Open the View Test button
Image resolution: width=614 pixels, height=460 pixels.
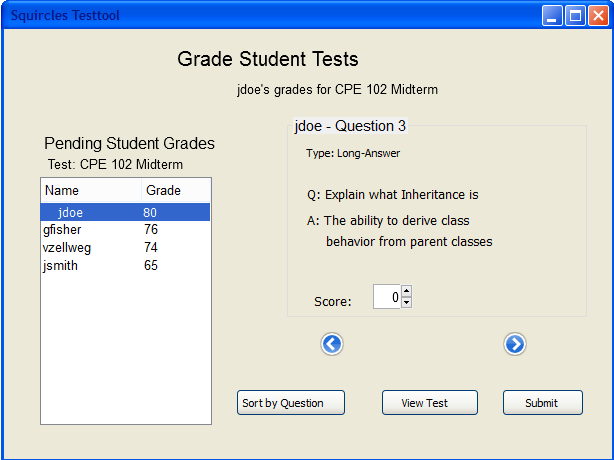(x=429, y=403)
